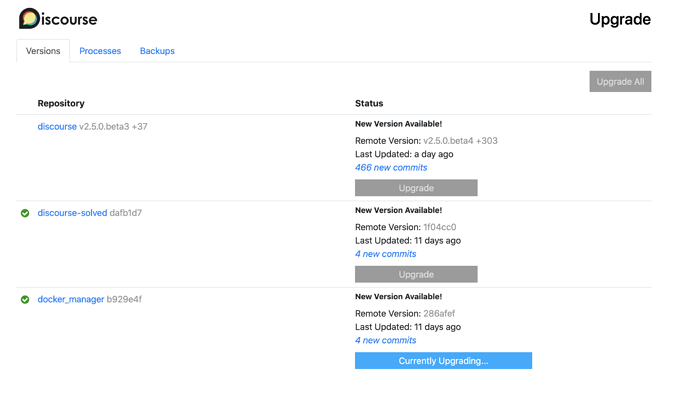Click the green checkmark beside docker_manager
This screenshot has width=689, height=418.
25,300
